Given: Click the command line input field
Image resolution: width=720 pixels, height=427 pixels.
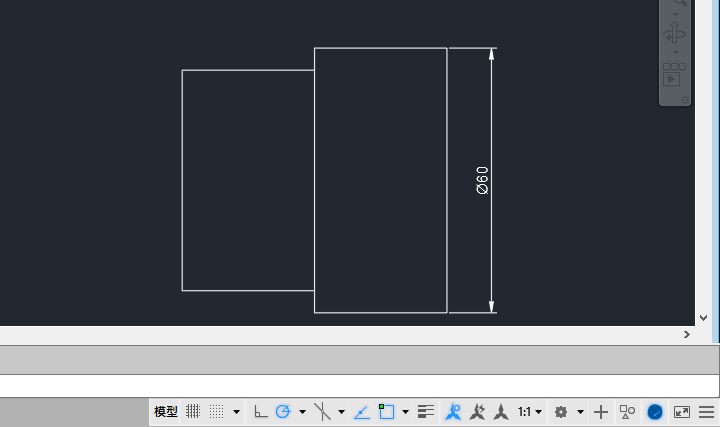Looking at the screenshot, I should [x=360, y=386].
